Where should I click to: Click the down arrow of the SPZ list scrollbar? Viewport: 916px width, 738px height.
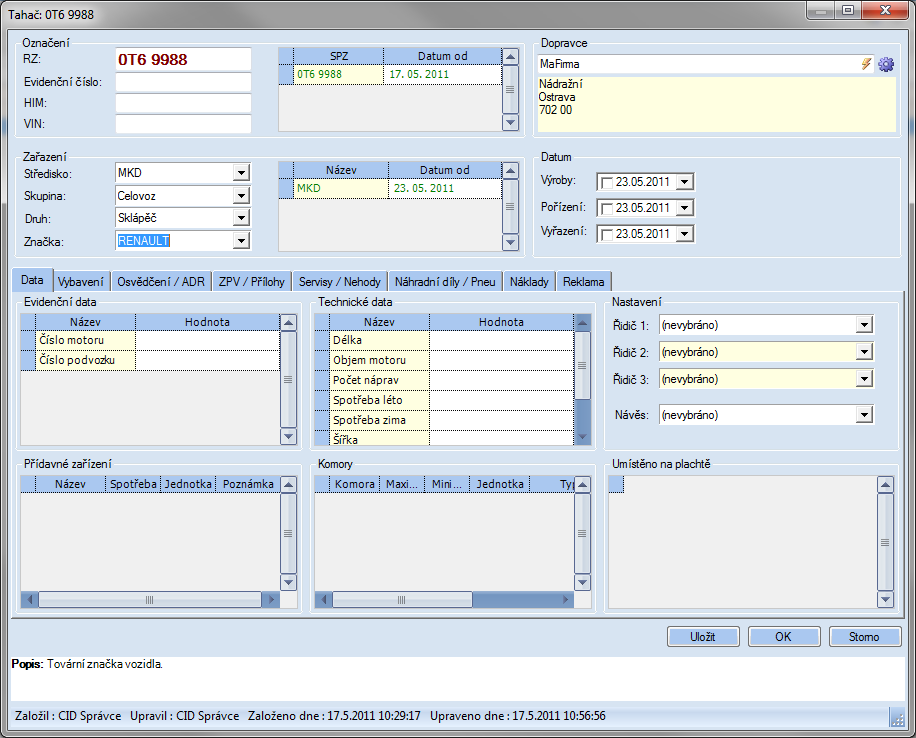510,122
